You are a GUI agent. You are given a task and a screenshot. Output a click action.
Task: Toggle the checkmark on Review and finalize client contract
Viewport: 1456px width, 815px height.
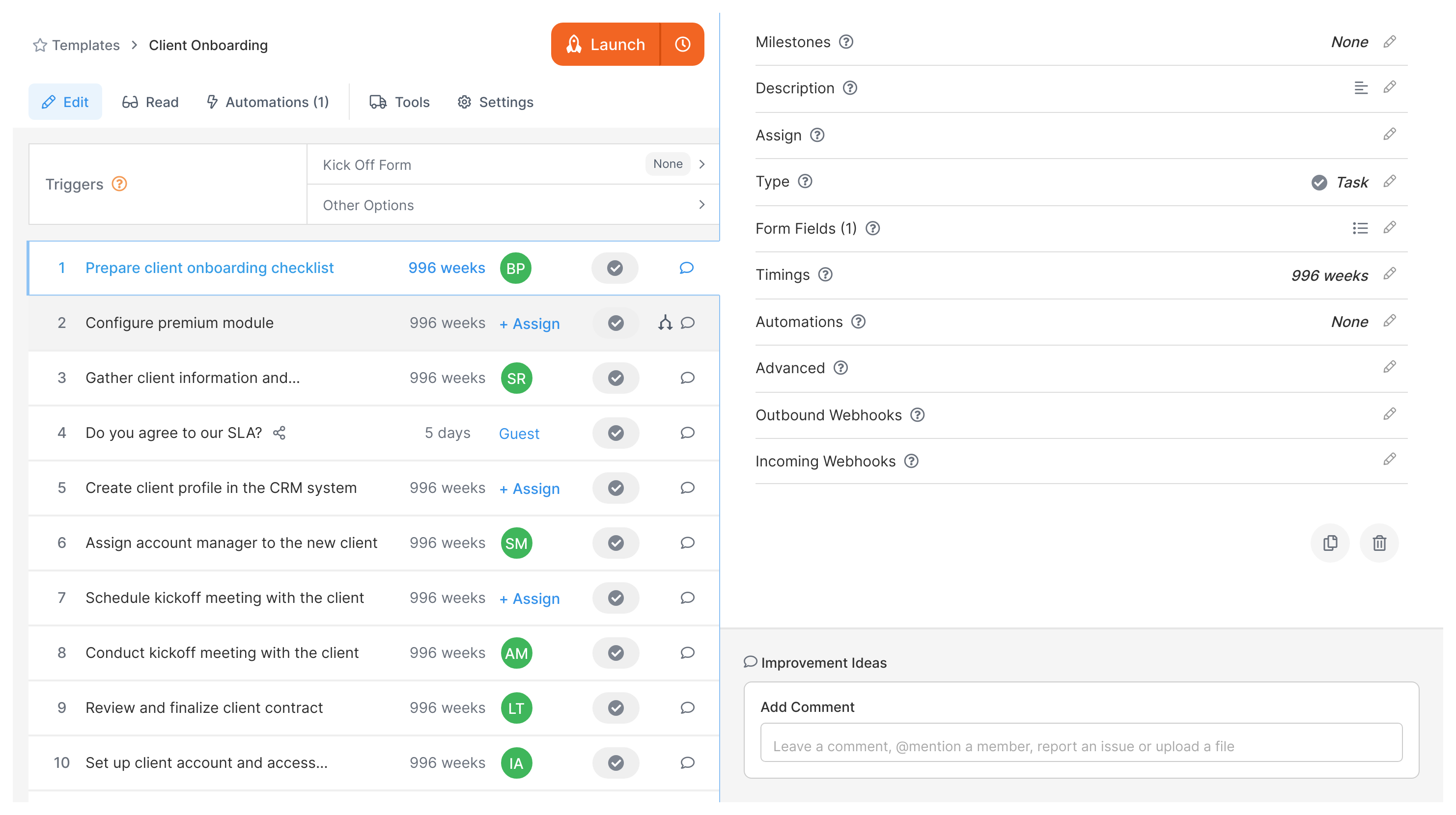(x=616, y=707)
